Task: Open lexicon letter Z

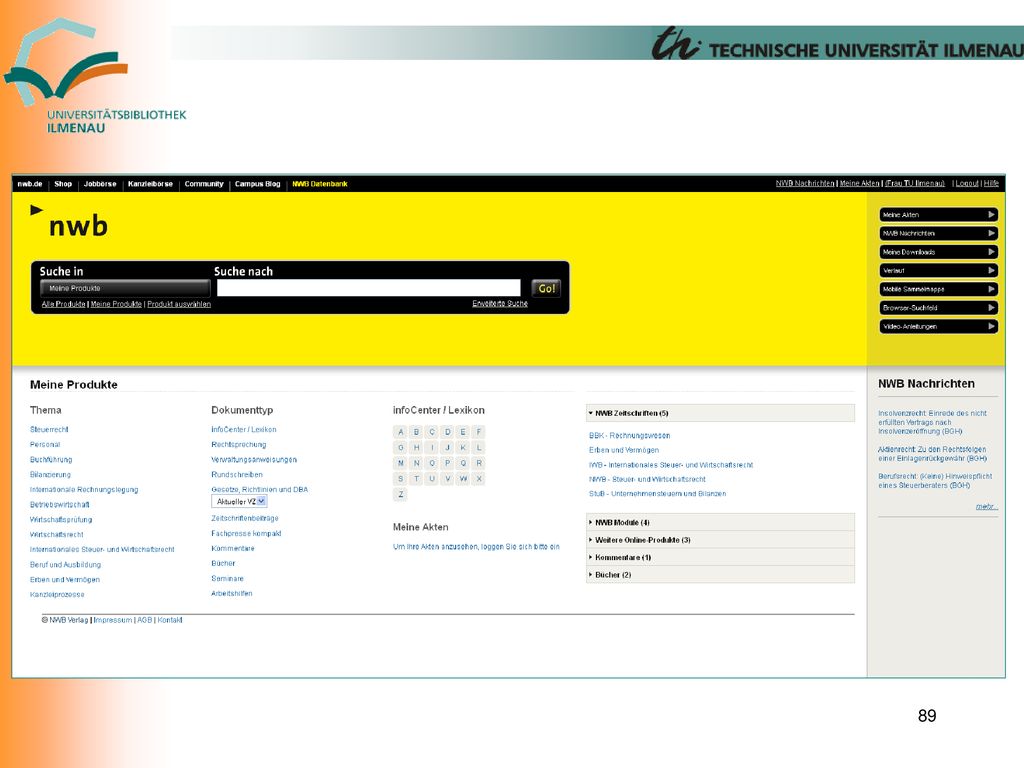Action: (x=401, y=495)
